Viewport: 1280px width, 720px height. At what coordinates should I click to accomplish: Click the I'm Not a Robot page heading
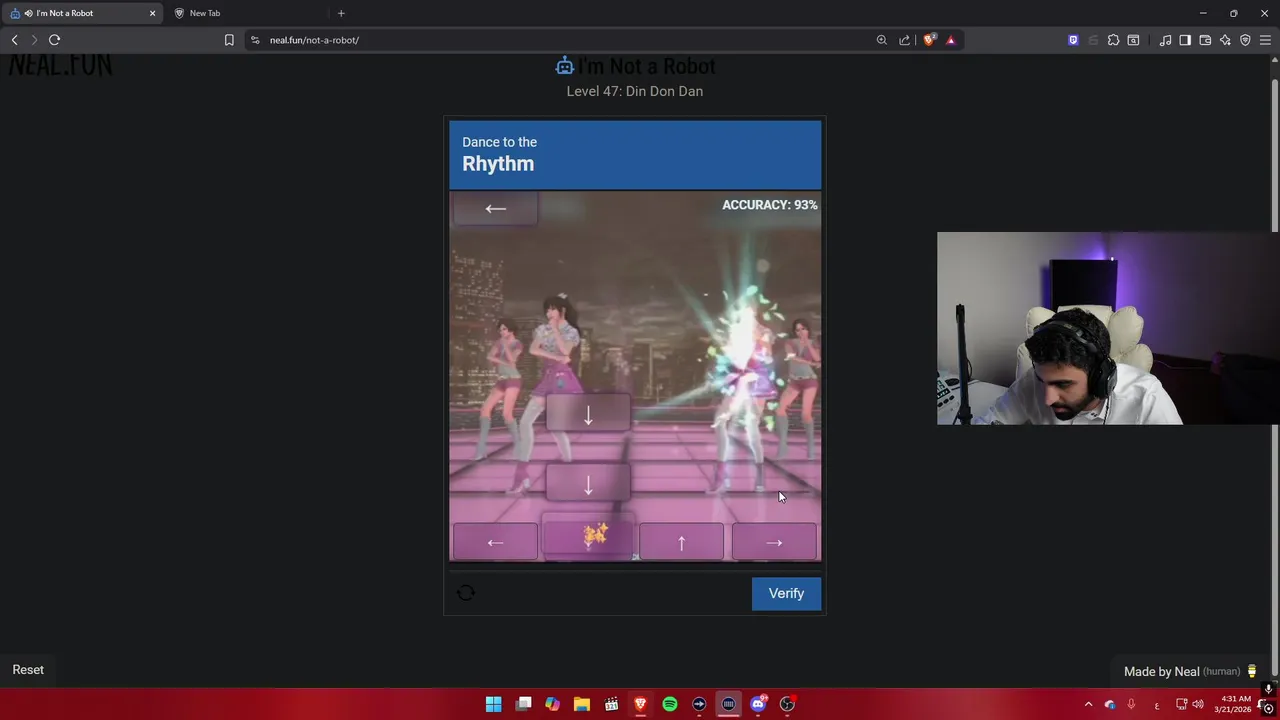(x=647, y=66)
